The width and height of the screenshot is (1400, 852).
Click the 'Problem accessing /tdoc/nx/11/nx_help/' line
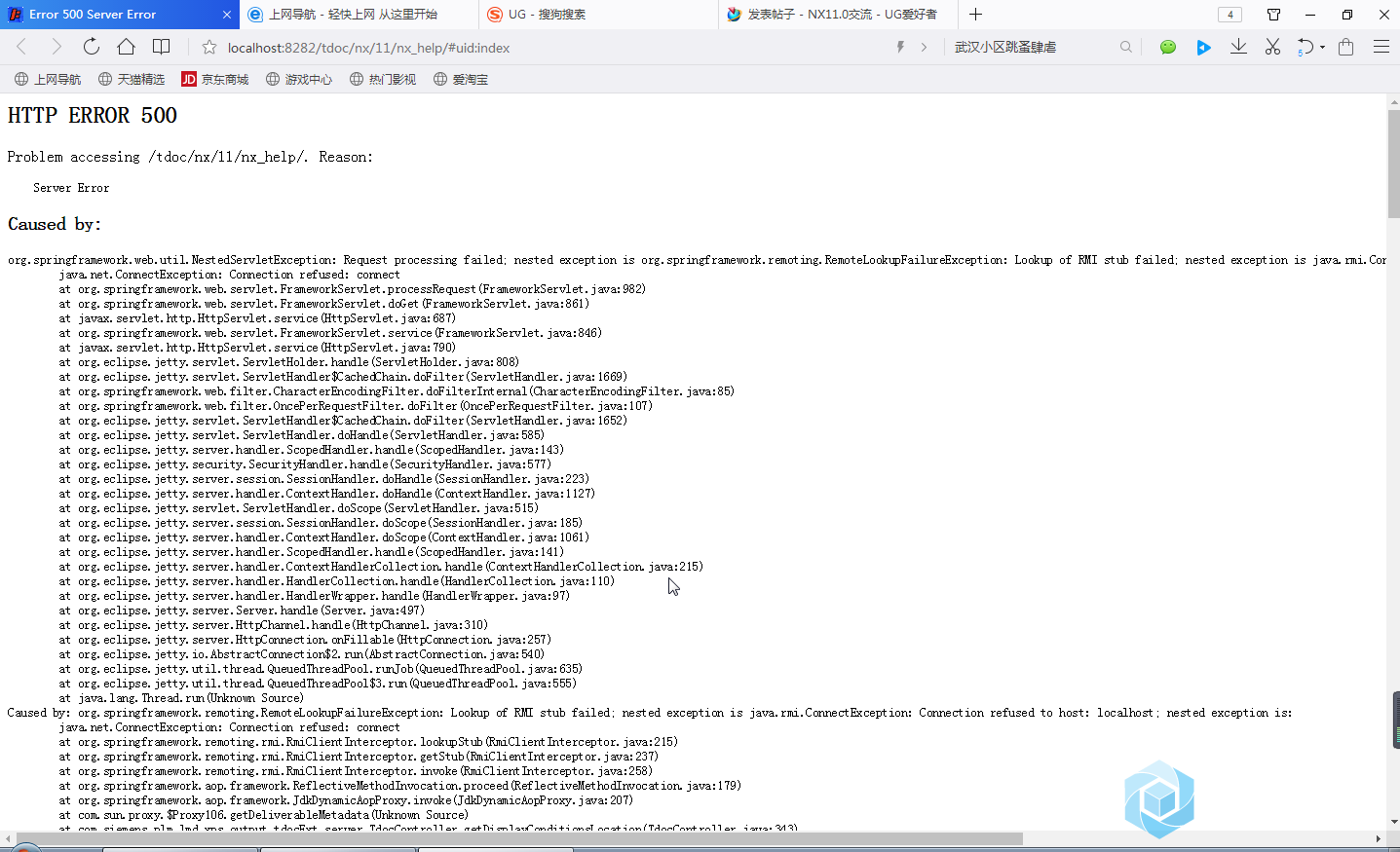pos(190,157)
